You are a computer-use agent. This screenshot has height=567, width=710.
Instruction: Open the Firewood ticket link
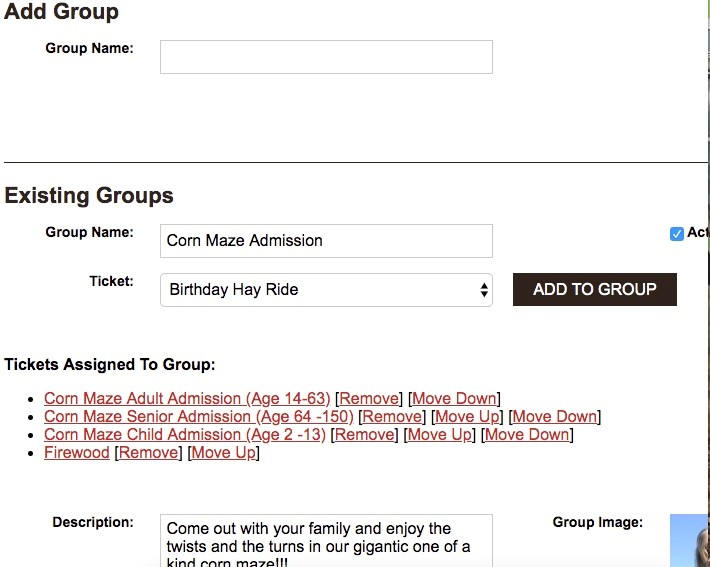pos(77,453)
